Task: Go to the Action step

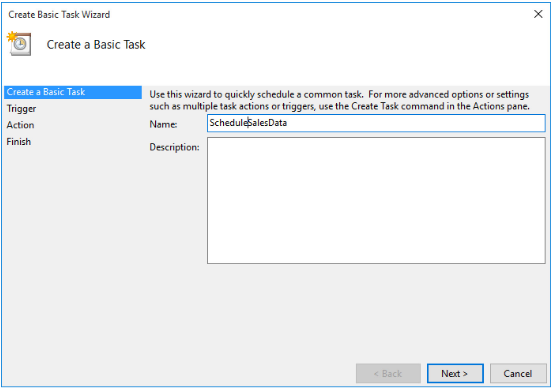Action: click(20, 125)
